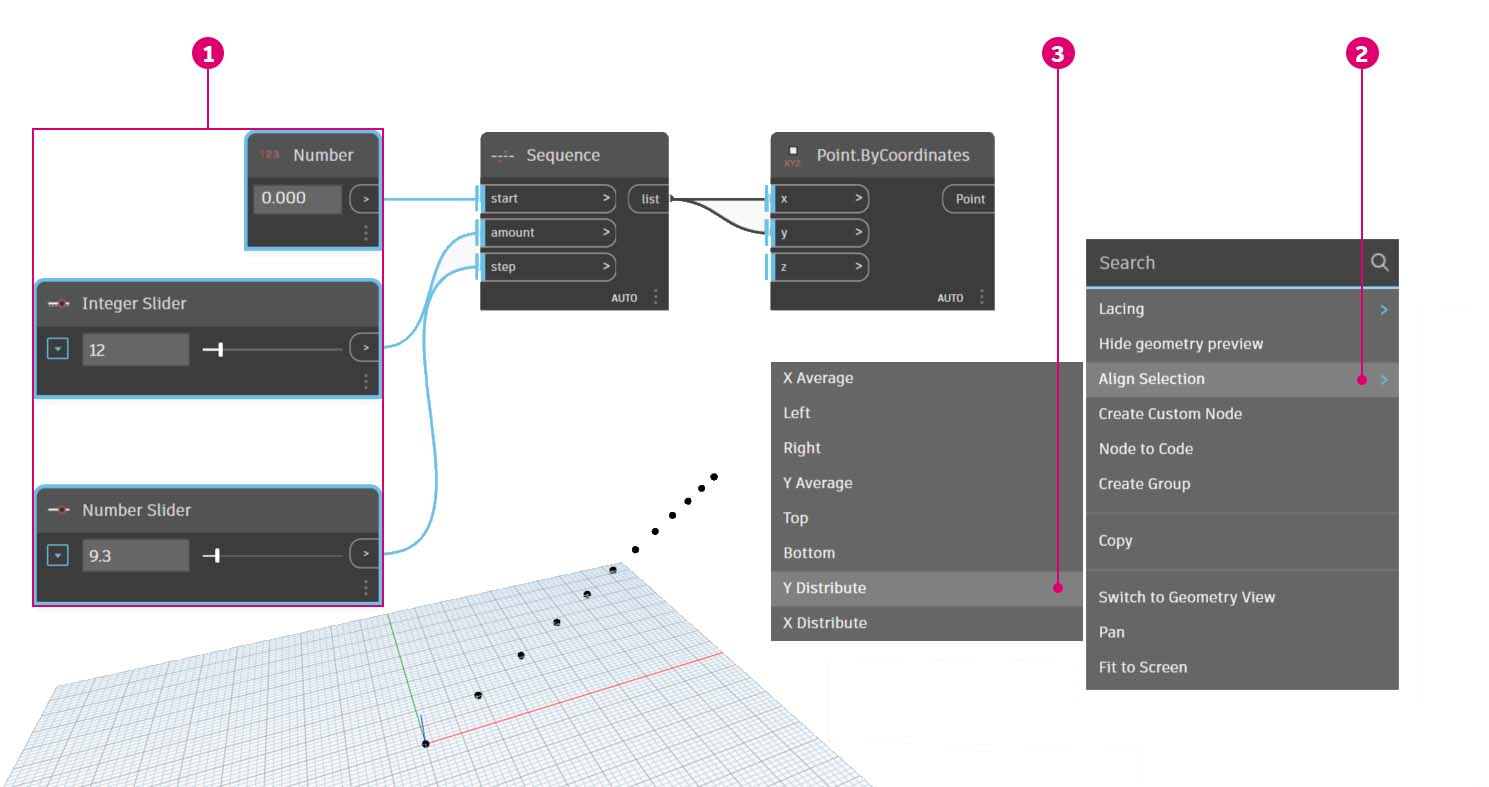
Task: Choose Top alignment
Action: click(x=927, y=518)
